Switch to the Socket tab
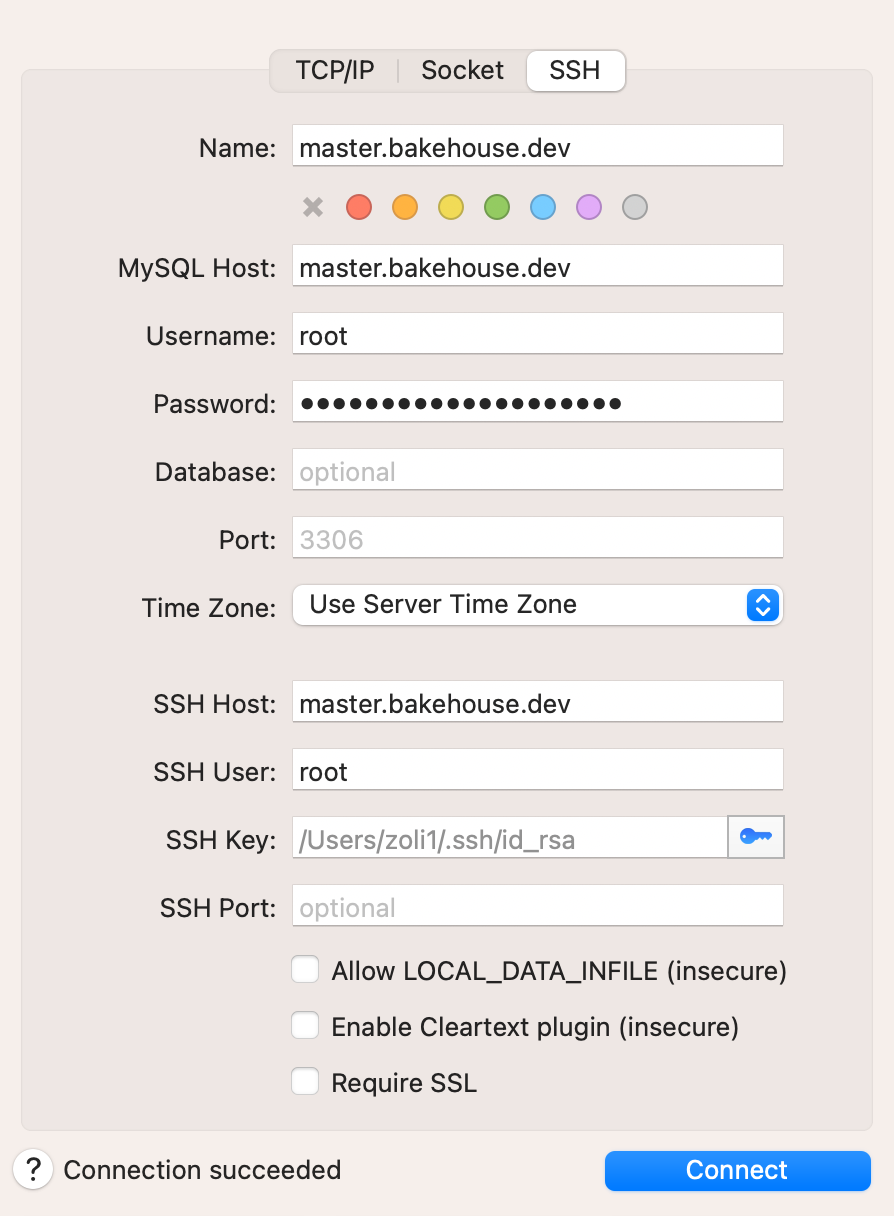Viewport: 894px width, 1216px height. pos(462,71)
